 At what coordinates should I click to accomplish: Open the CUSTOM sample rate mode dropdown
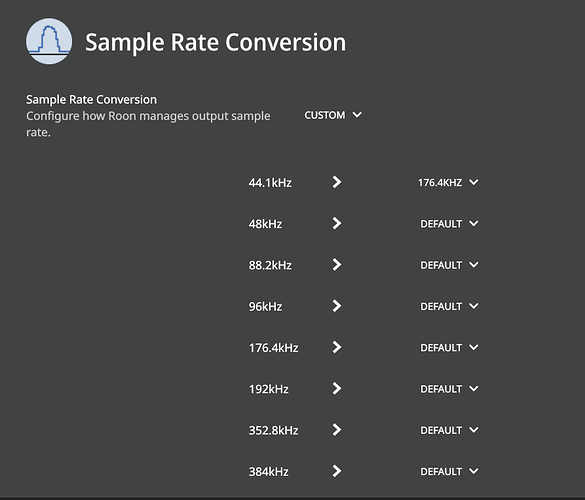click(x=333, y=115)
